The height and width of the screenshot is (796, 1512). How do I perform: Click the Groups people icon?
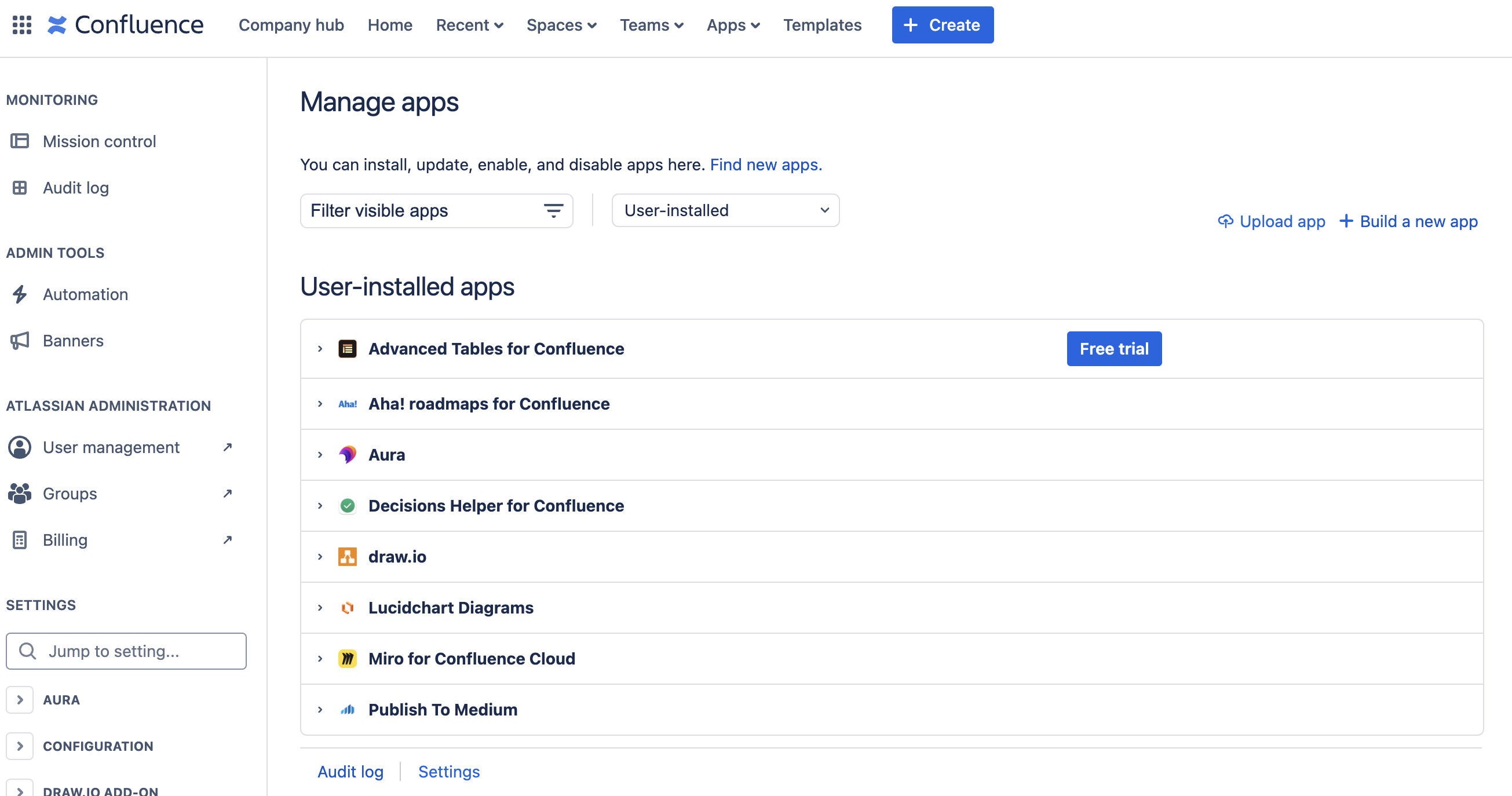19,494
